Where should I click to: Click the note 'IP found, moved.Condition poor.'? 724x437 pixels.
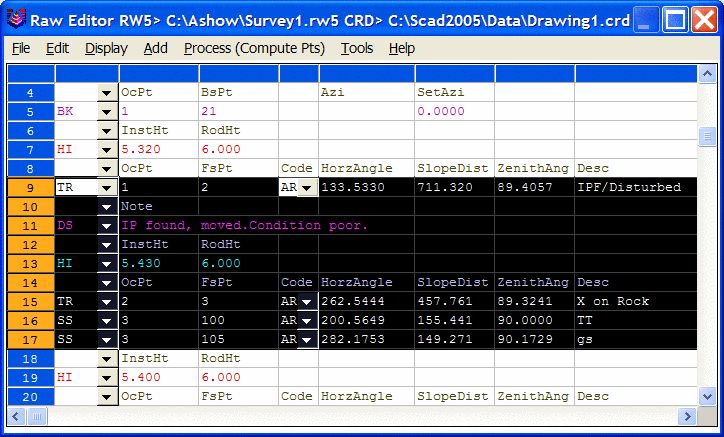(x=245, y=225)
